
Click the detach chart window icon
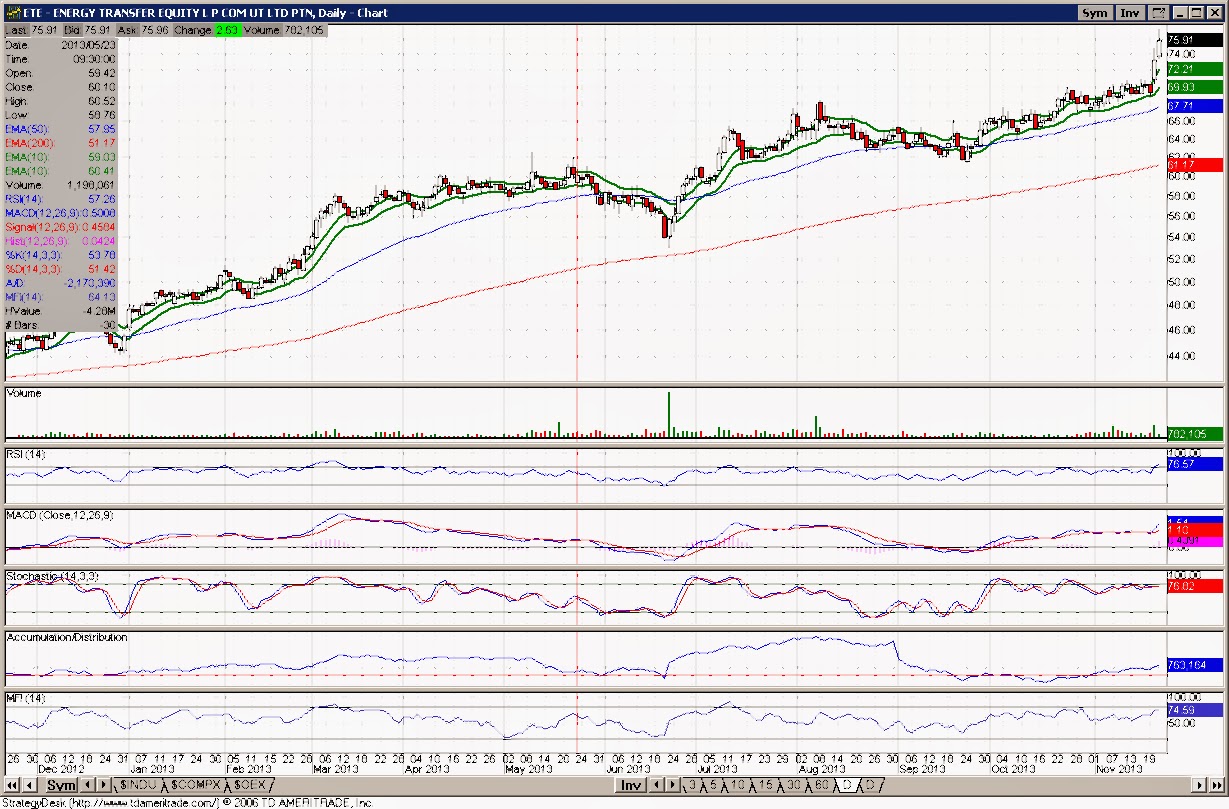click(1158, 13)
